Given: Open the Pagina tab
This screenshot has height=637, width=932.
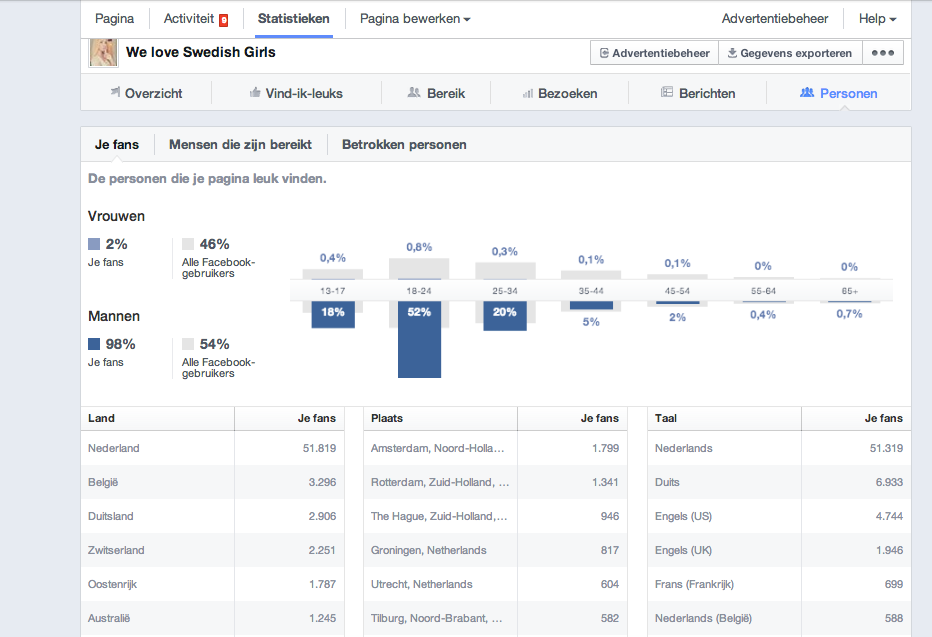Looking at the screenshot, I should (114, 19).
